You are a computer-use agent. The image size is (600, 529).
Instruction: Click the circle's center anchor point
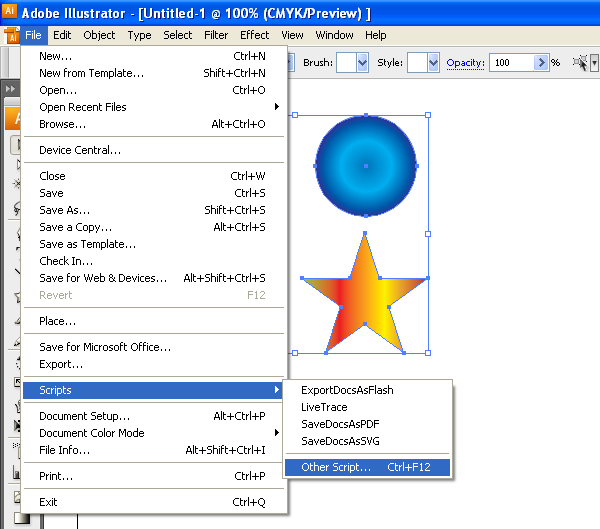(366, 166)
